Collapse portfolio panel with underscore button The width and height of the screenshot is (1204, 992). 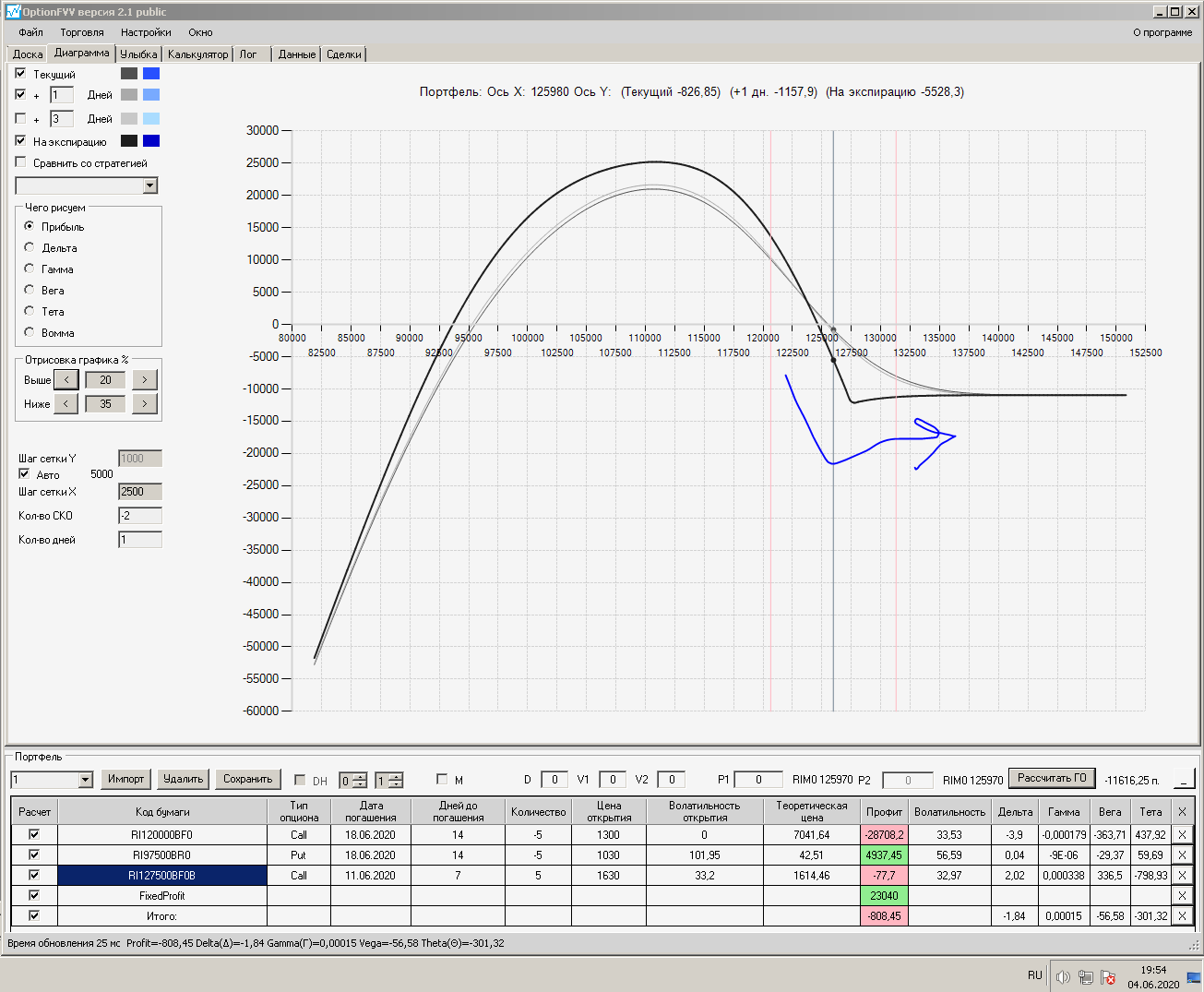pyautogui.click(x=1183, y=780)
